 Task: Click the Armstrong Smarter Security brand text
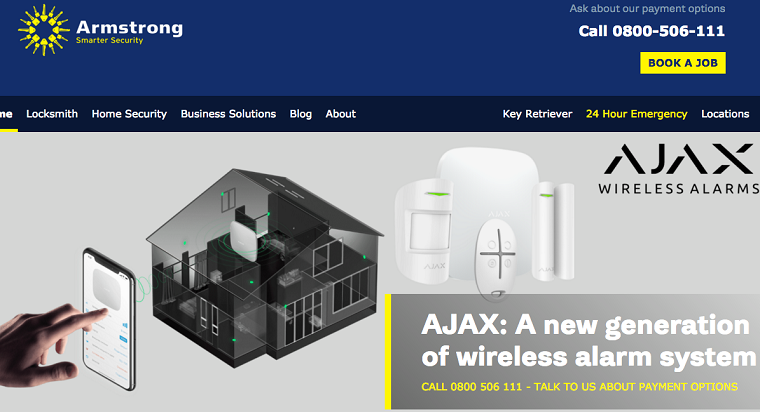129,32
